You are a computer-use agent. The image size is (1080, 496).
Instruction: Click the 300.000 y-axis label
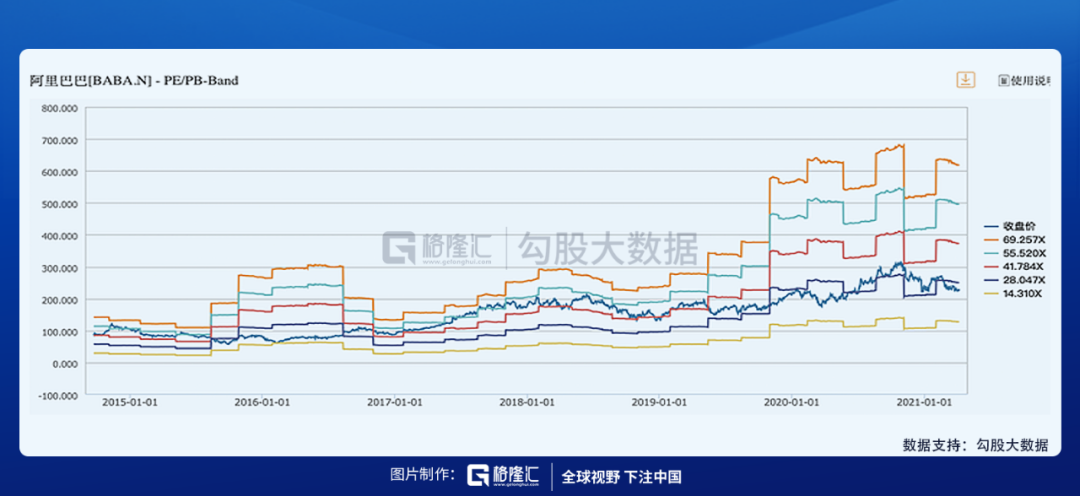[60, 268]
